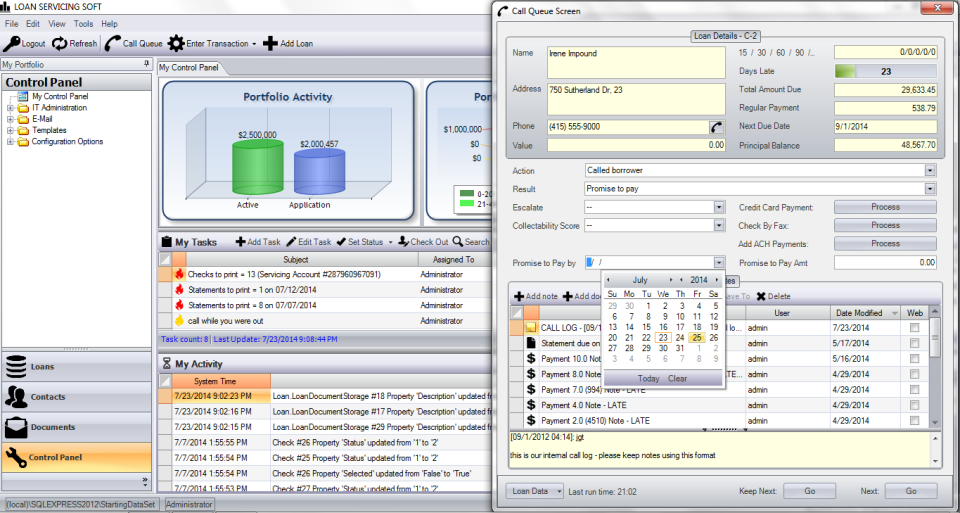Select Statement due document icon row
This screenshot has height=513, width=960.
tap(531, 343)
